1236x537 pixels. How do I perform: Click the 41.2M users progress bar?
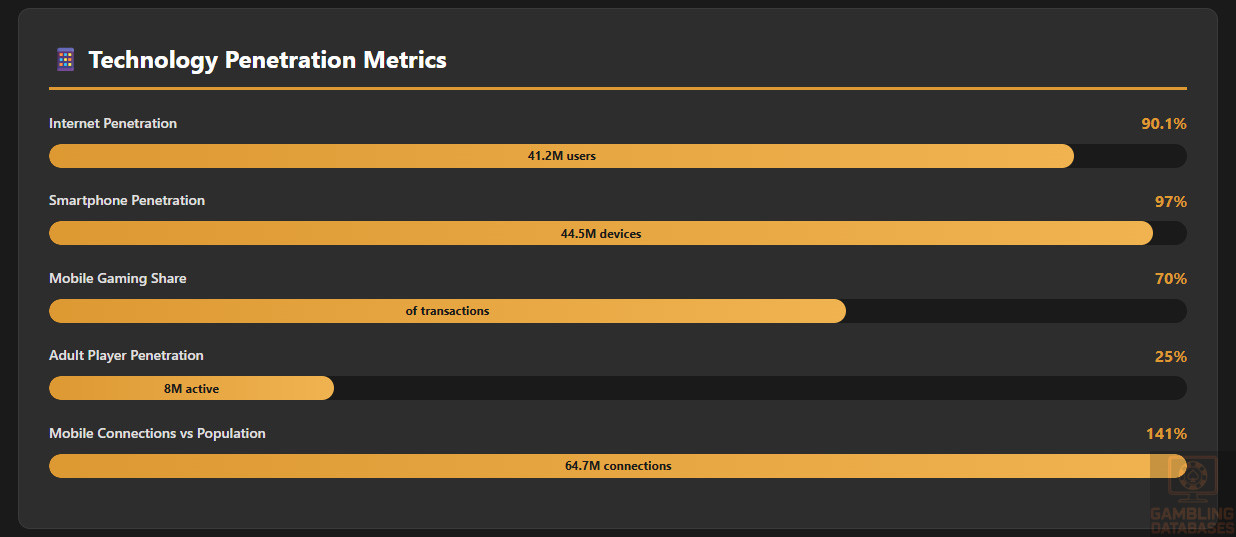(x=561, y=156)
